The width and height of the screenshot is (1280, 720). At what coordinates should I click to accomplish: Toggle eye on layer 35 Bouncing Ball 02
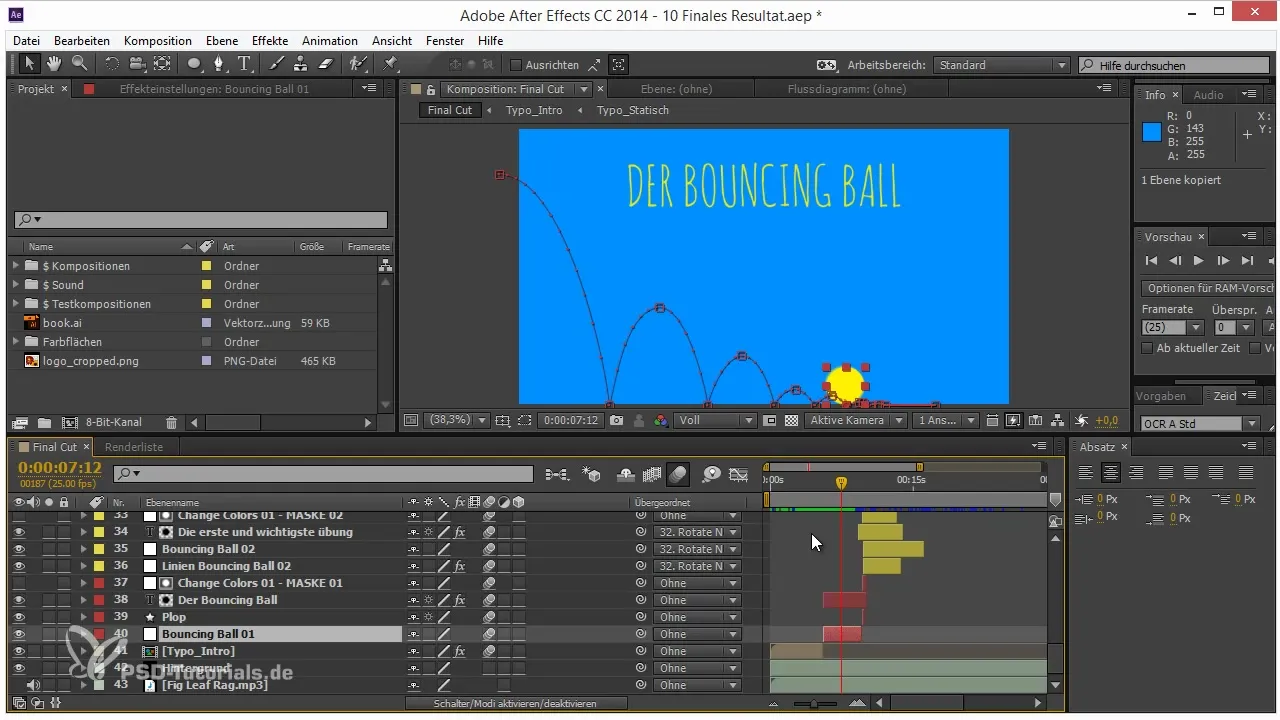(19, 549)
